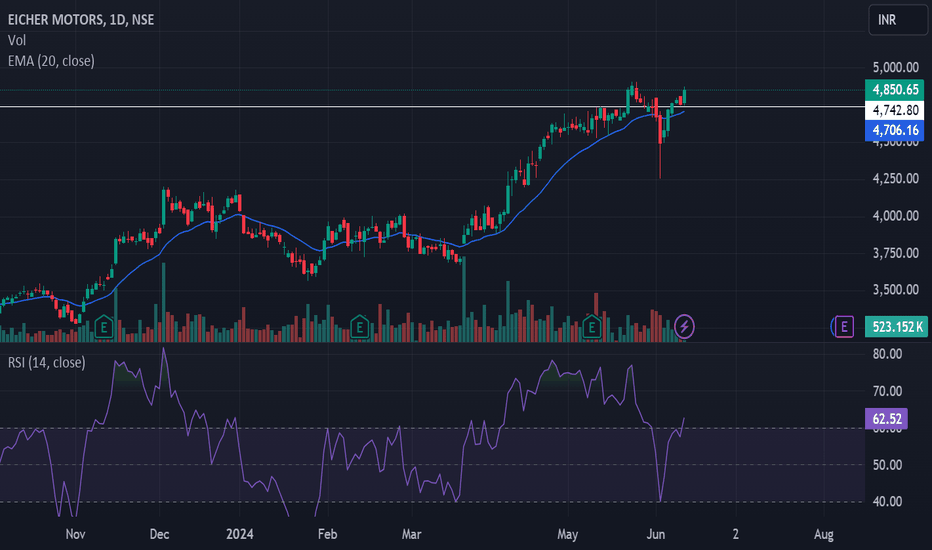Viewport: 932px width, 550px height.
Task: Click the 40.00 RSI axis label
Action: coord(887,501)
